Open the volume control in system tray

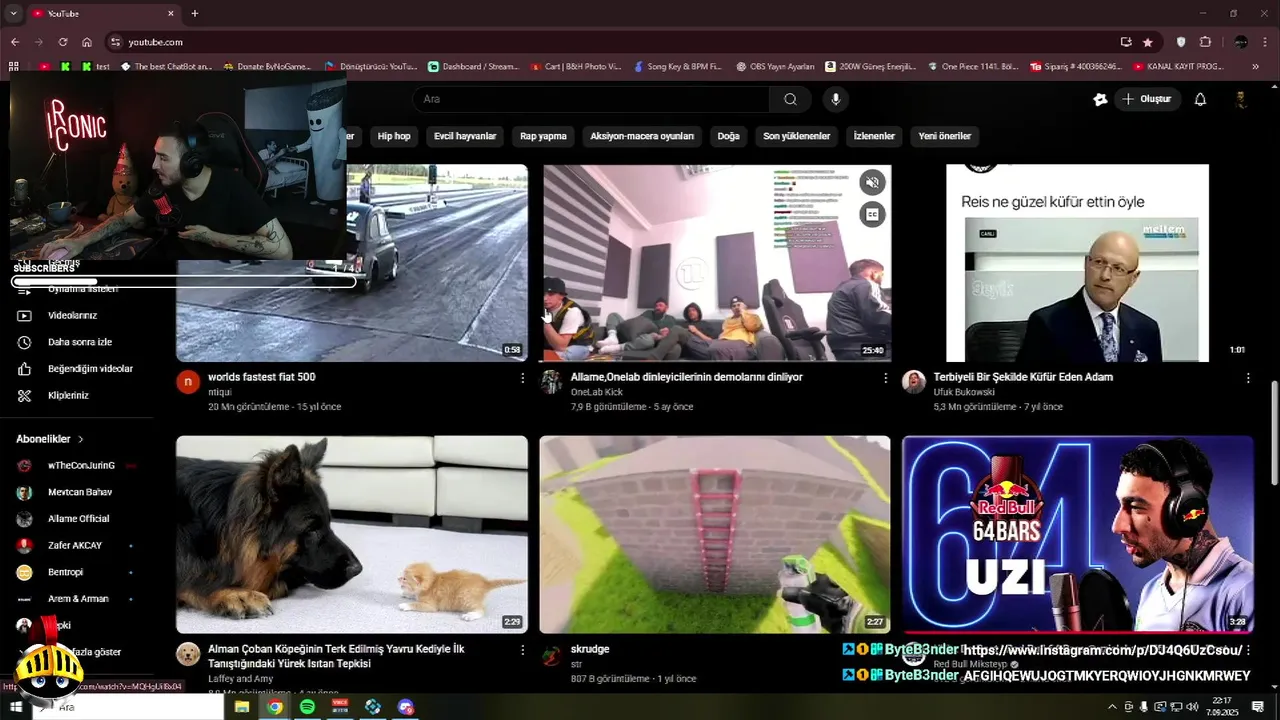tap(1194, 707)
